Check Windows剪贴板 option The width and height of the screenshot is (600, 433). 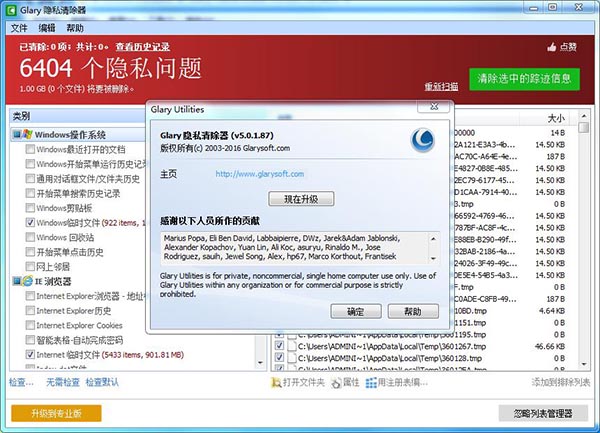coord(30,208)
